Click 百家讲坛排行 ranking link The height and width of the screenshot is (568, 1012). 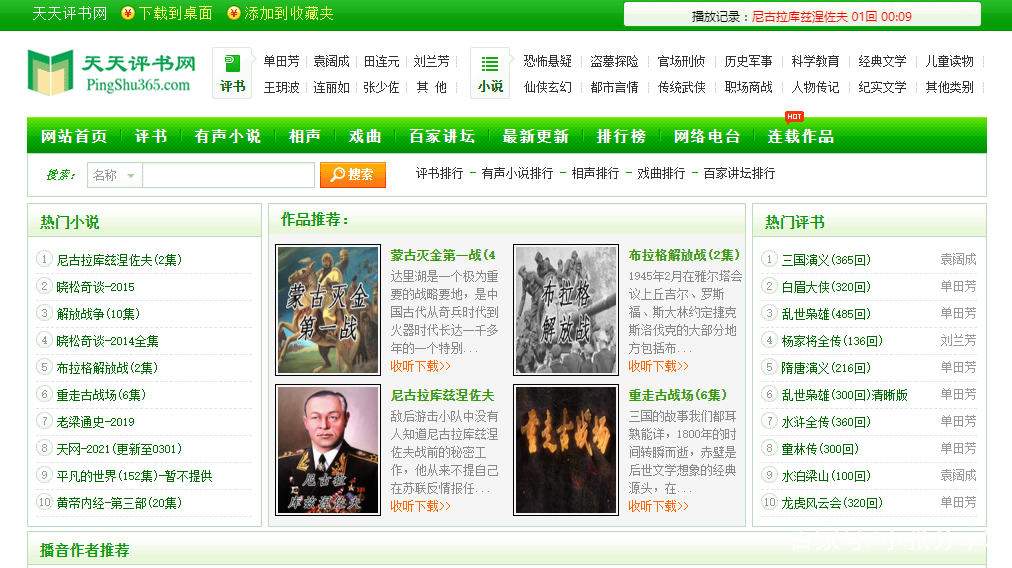(x=739, y=173)
